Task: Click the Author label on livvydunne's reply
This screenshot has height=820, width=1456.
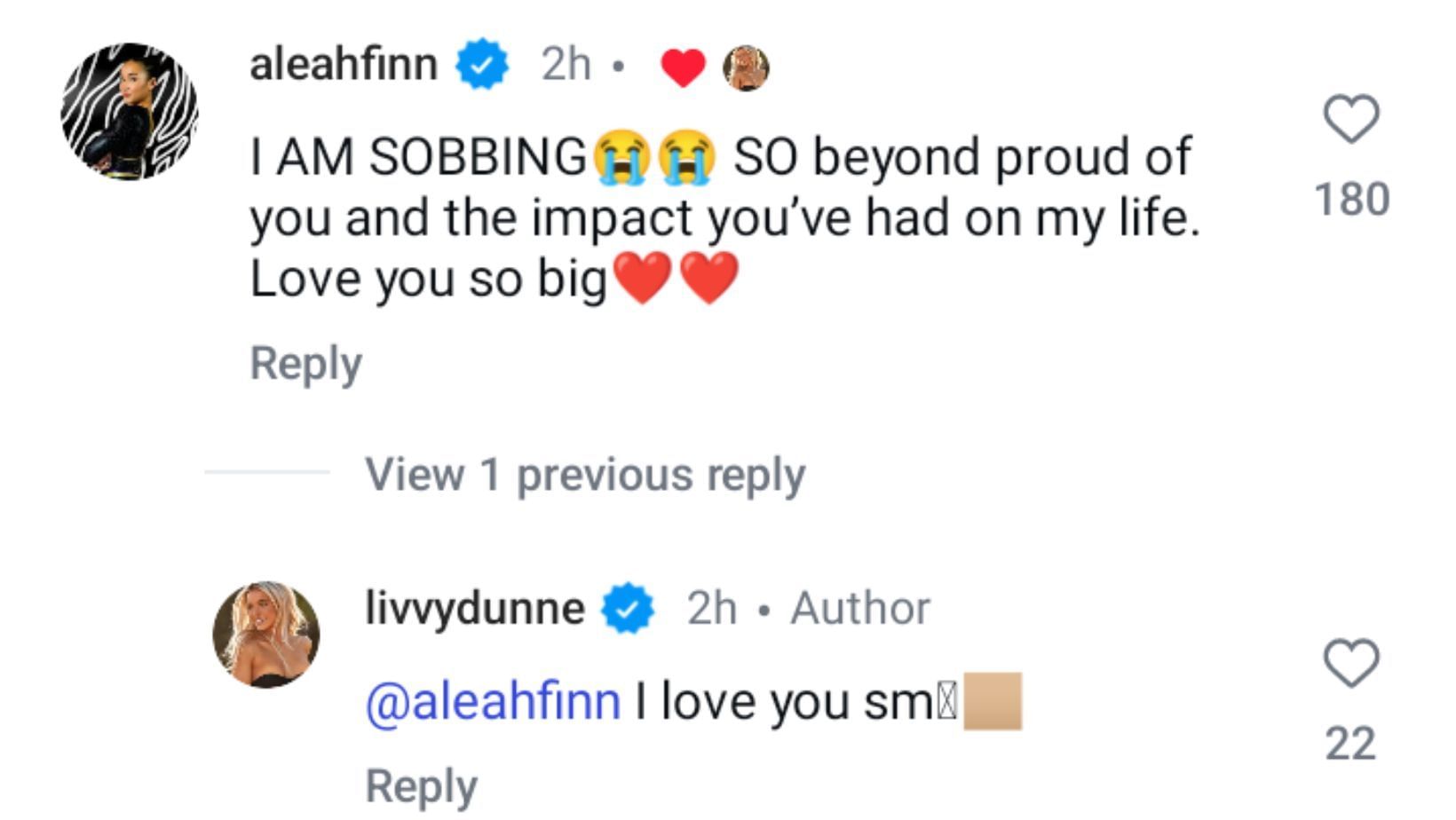Action: (860, 609)
